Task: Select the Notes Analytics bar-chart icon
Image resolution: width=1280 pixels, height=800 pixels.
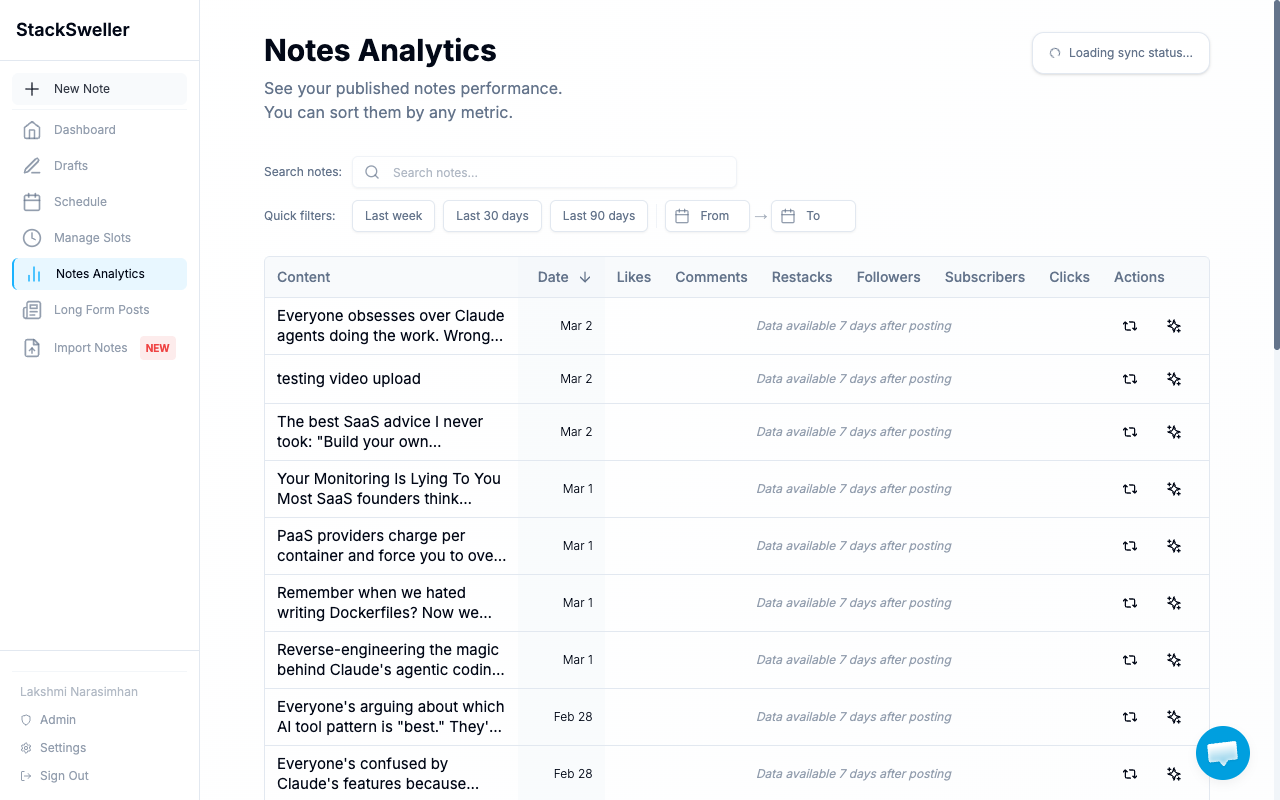Action: [x=32, y=274]
